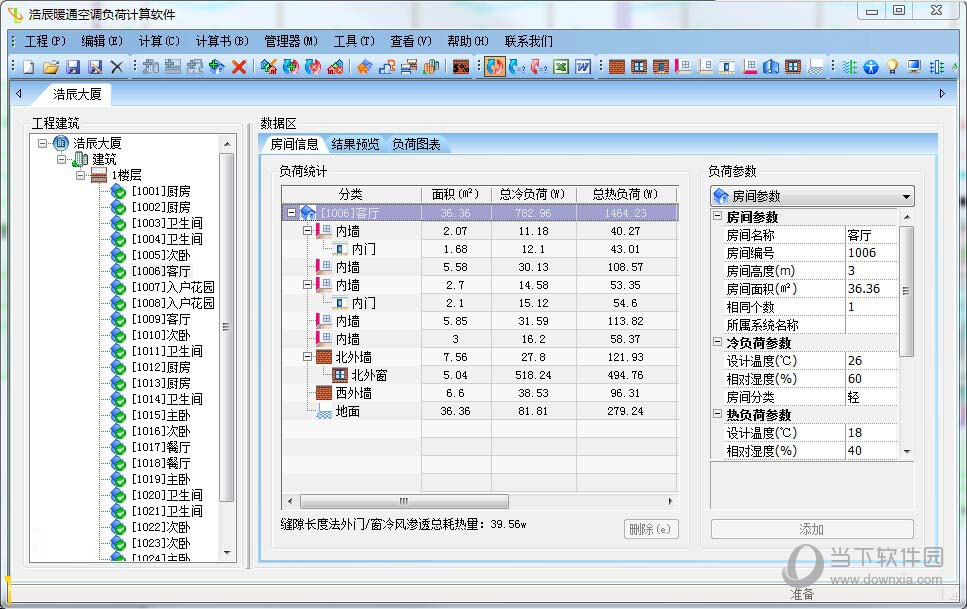Click the blue accessibility figure icon
The width and height of the screenshot is (967, 609).
(x=870, y=67)
